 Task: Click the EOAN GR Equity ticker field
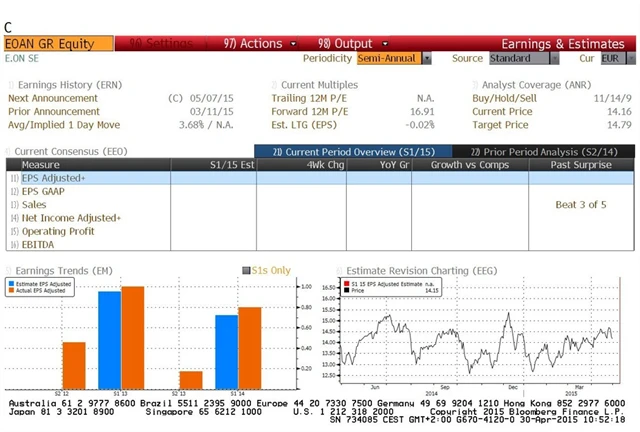48,44
